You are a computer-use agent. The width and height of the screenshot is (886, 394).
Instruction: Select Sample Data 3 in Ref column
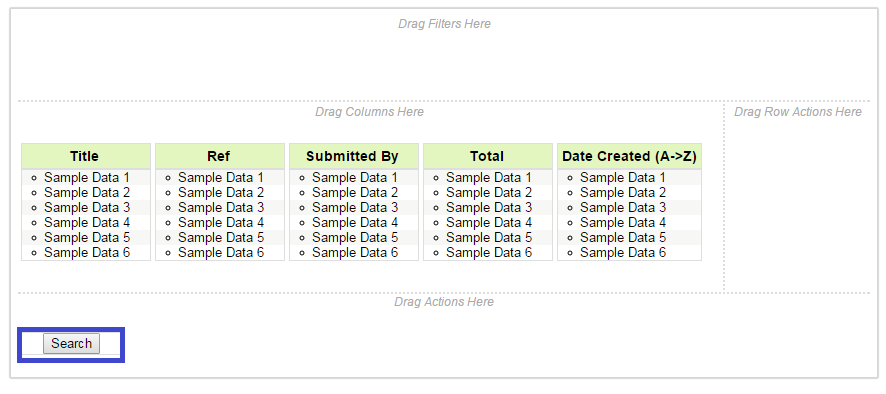click(x=221, y=207)
